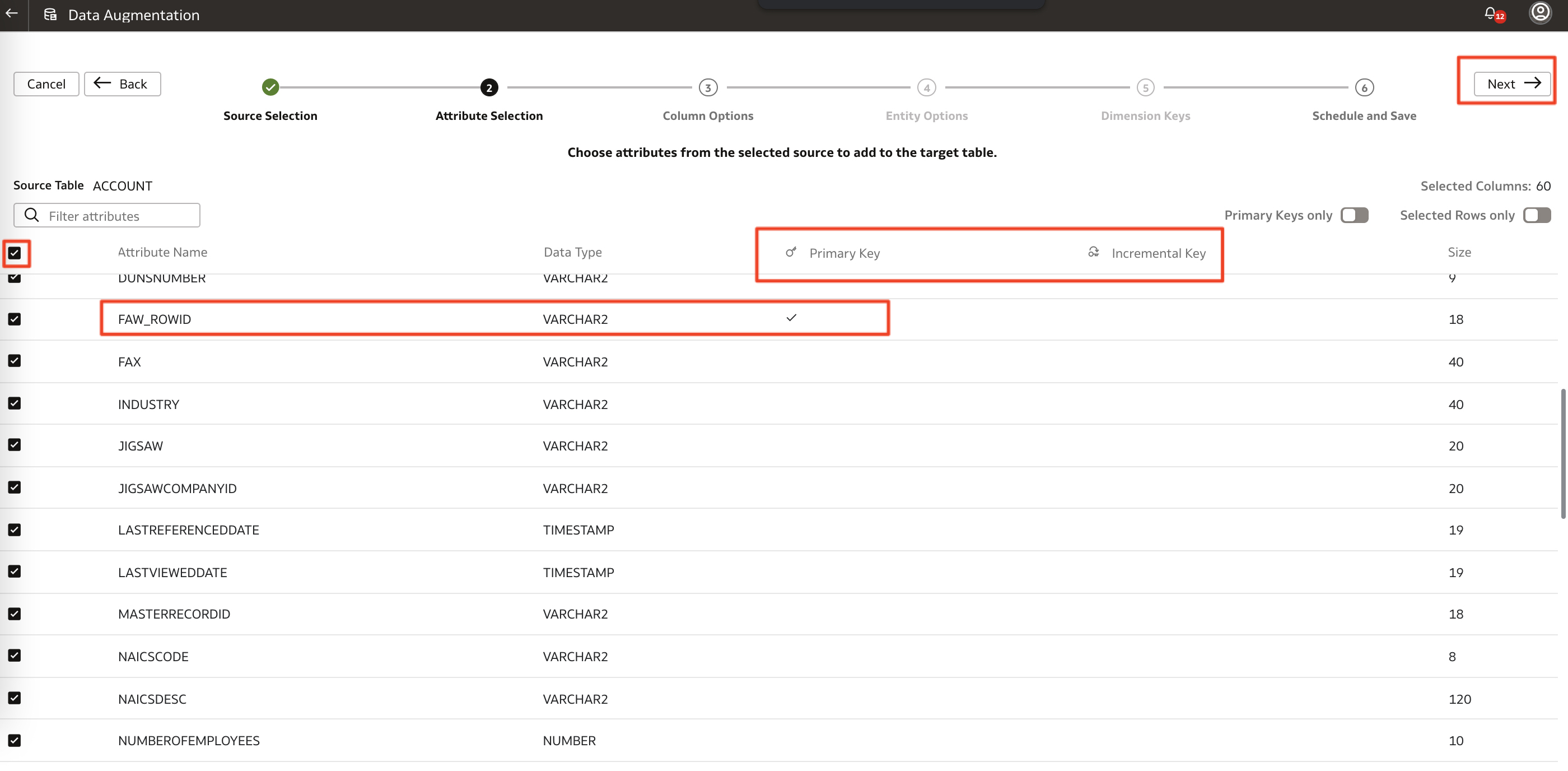Screen dimensions: 1568x771
Task: Click the back arrow in the top bar
Action: click(x=12, y=14)
